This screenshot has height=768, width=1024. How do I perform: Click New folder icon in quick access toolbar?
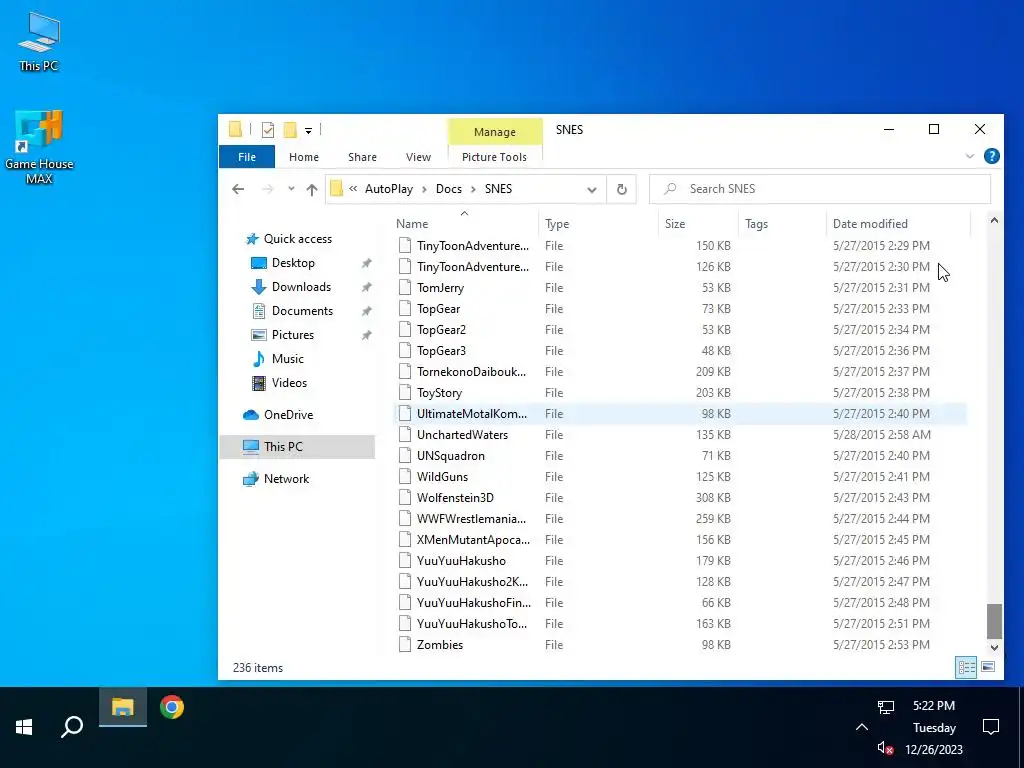click(x=290, y=130)
